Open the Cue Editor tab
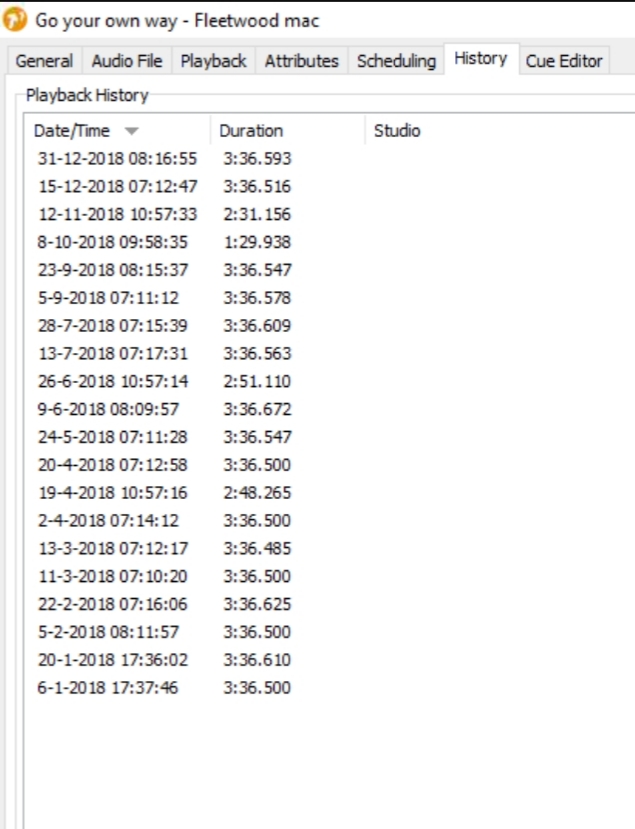 tap(564, 61)
